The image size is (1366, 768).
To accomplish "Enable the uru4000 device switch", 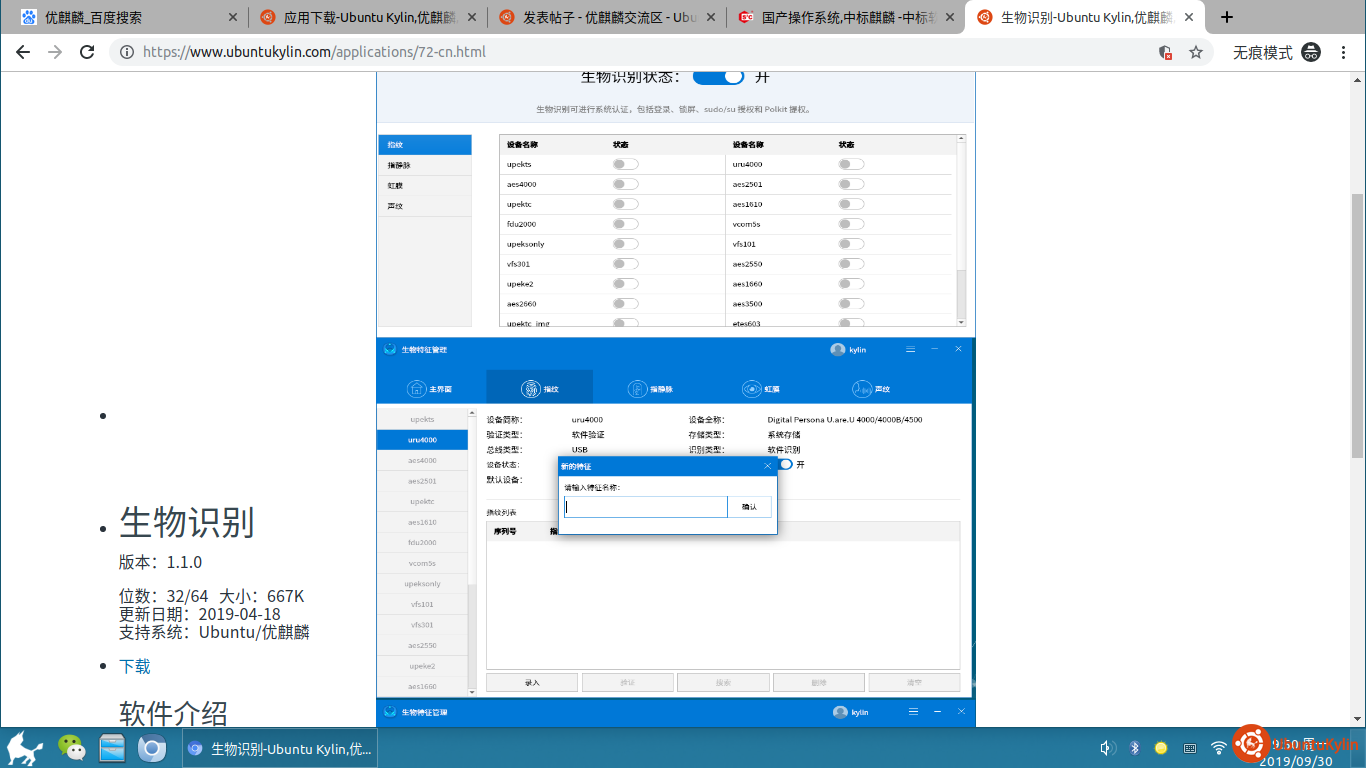I will click(851, 164).
